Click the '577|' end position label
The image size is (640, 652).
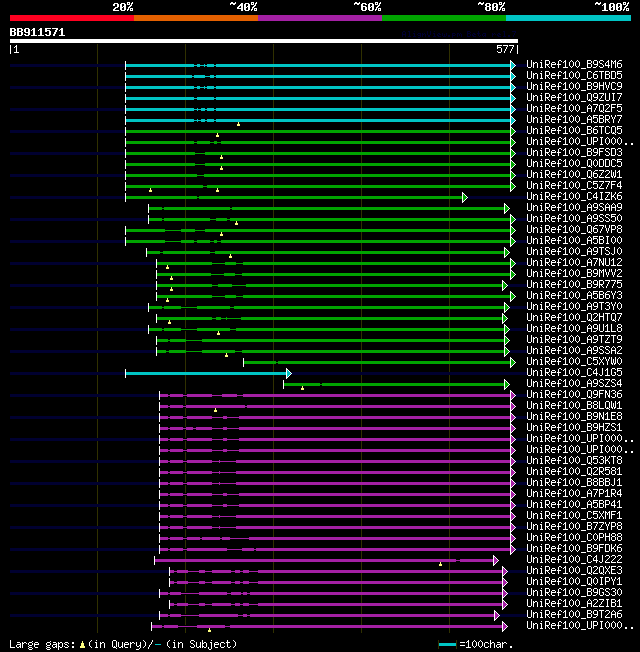tap(507, 49)
